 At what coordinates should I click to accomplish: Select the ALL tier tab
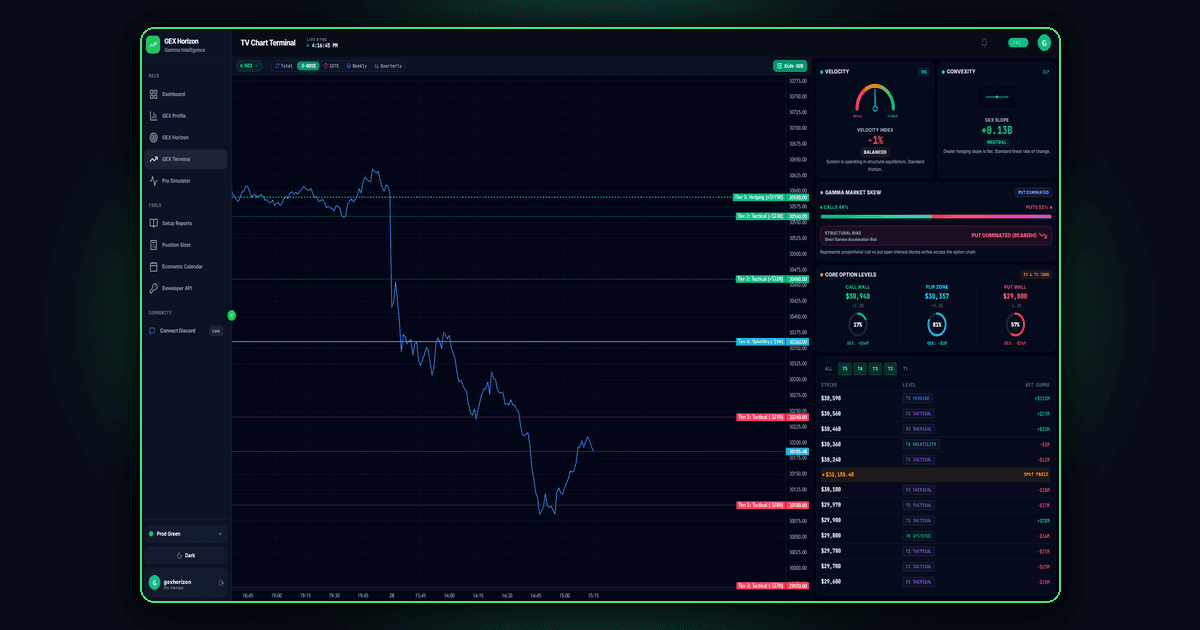[828, 369]
